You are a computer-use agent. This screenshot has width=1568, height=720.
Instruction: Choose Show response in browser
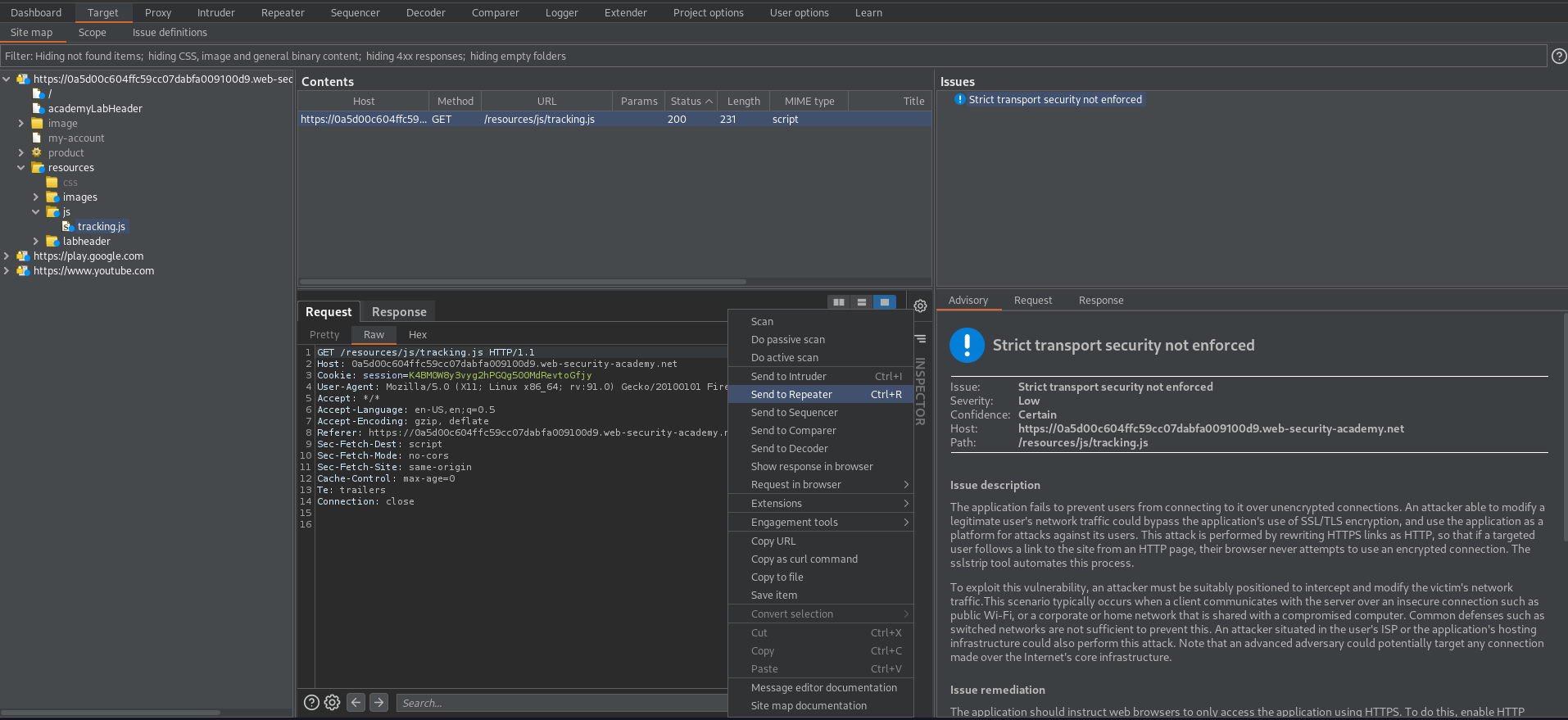(820, 466)
